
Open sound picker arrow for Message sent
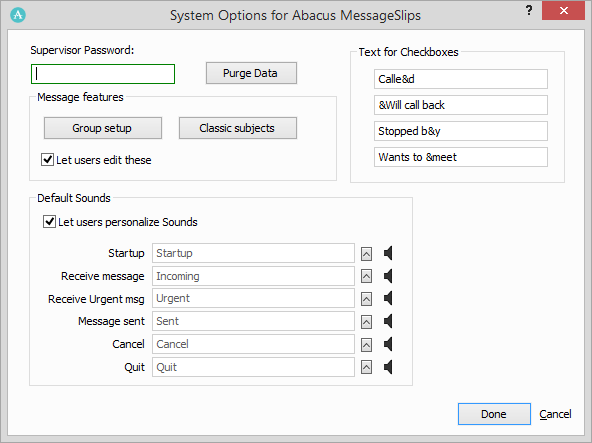click(366, 322)
